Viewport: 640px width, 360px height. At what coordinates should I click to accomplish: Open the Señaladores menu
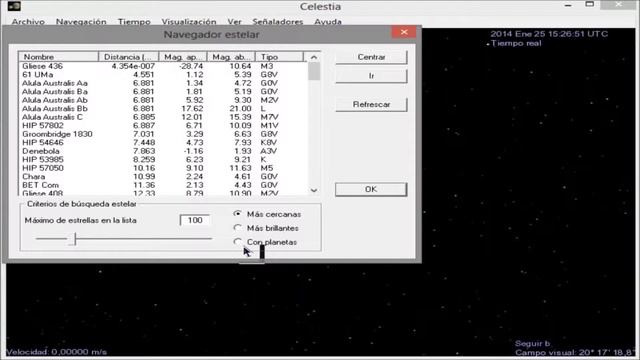pos(278,22)
